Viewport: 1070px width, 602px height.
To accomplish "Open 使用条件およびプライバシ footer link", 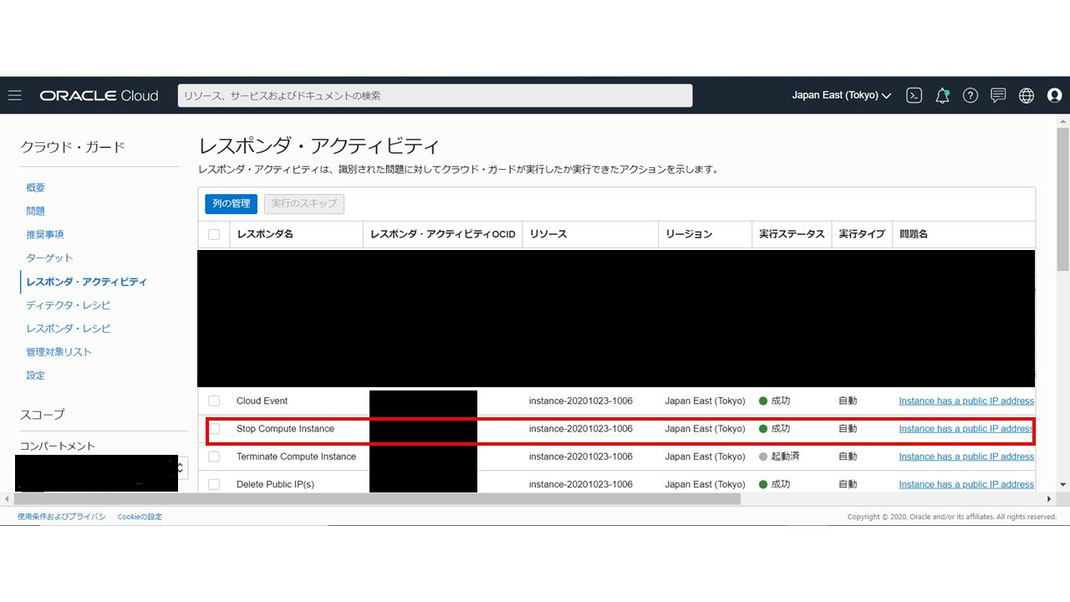I will [x=61, y=517].
